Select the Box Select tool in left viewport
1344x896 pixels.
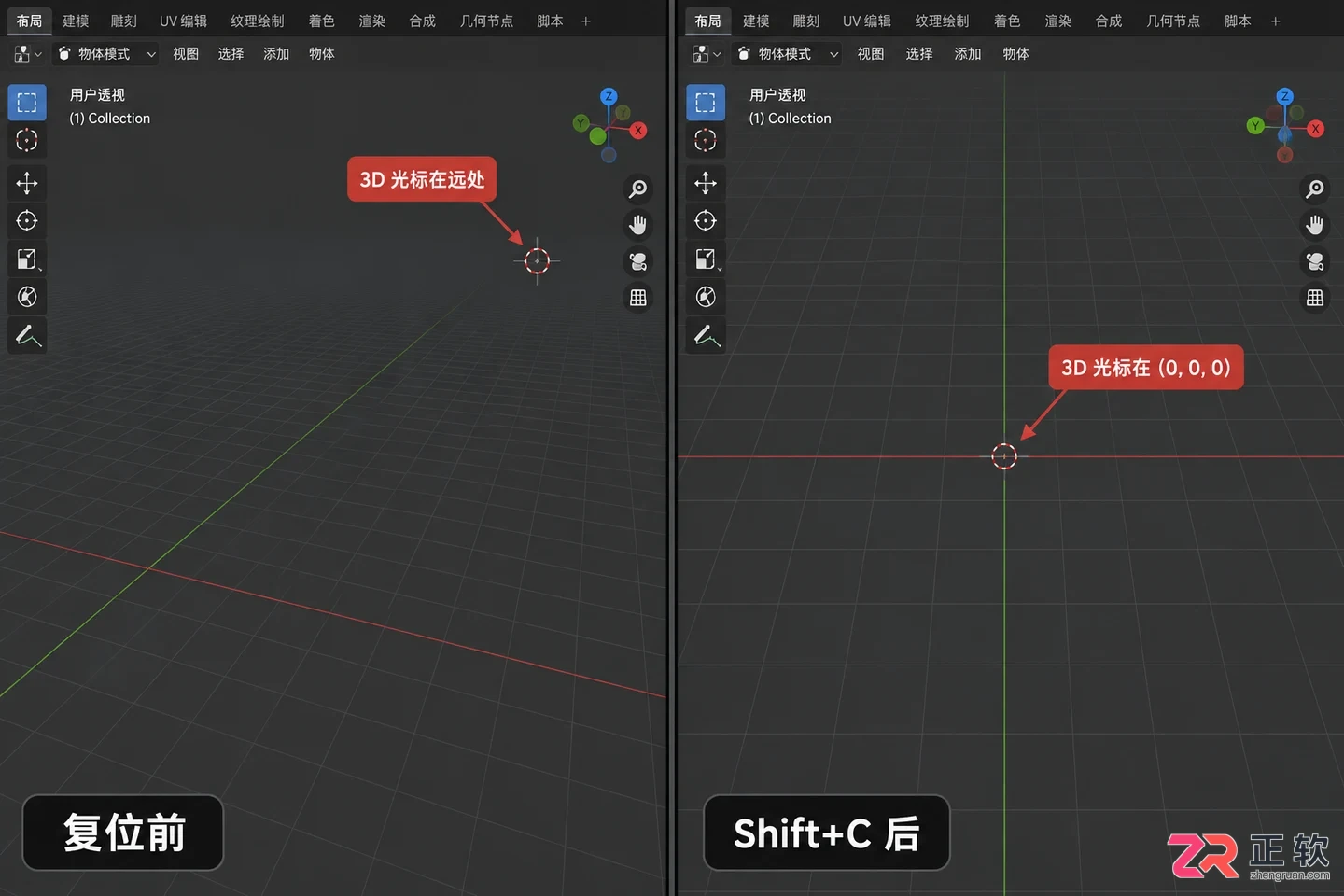(27, 103)
